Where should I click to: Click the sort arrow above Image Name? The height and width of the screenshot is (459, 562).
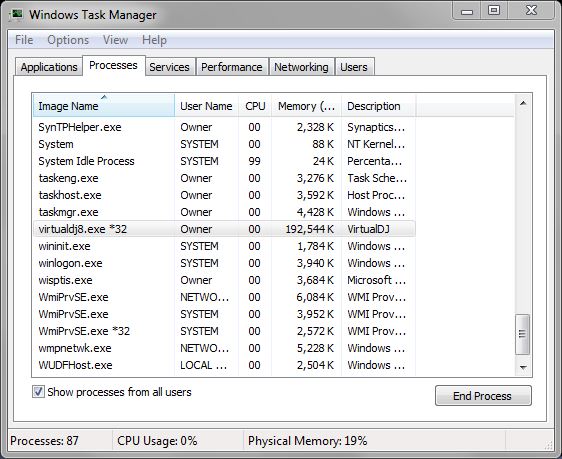104,97
